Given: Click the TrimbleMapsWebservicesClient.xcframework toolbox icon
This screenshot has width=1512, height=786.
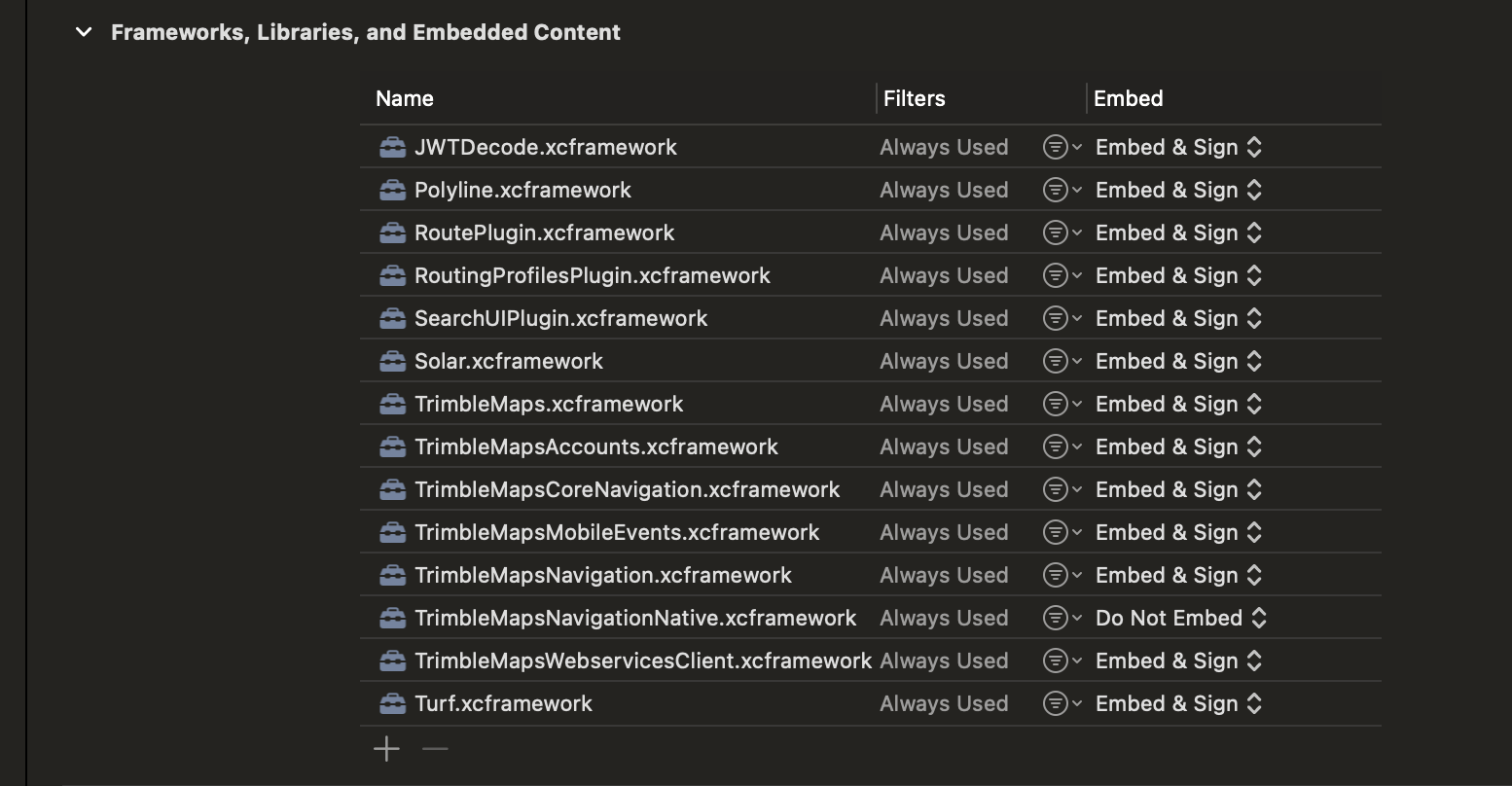Looking at the screenshot, I should point(392,661).
